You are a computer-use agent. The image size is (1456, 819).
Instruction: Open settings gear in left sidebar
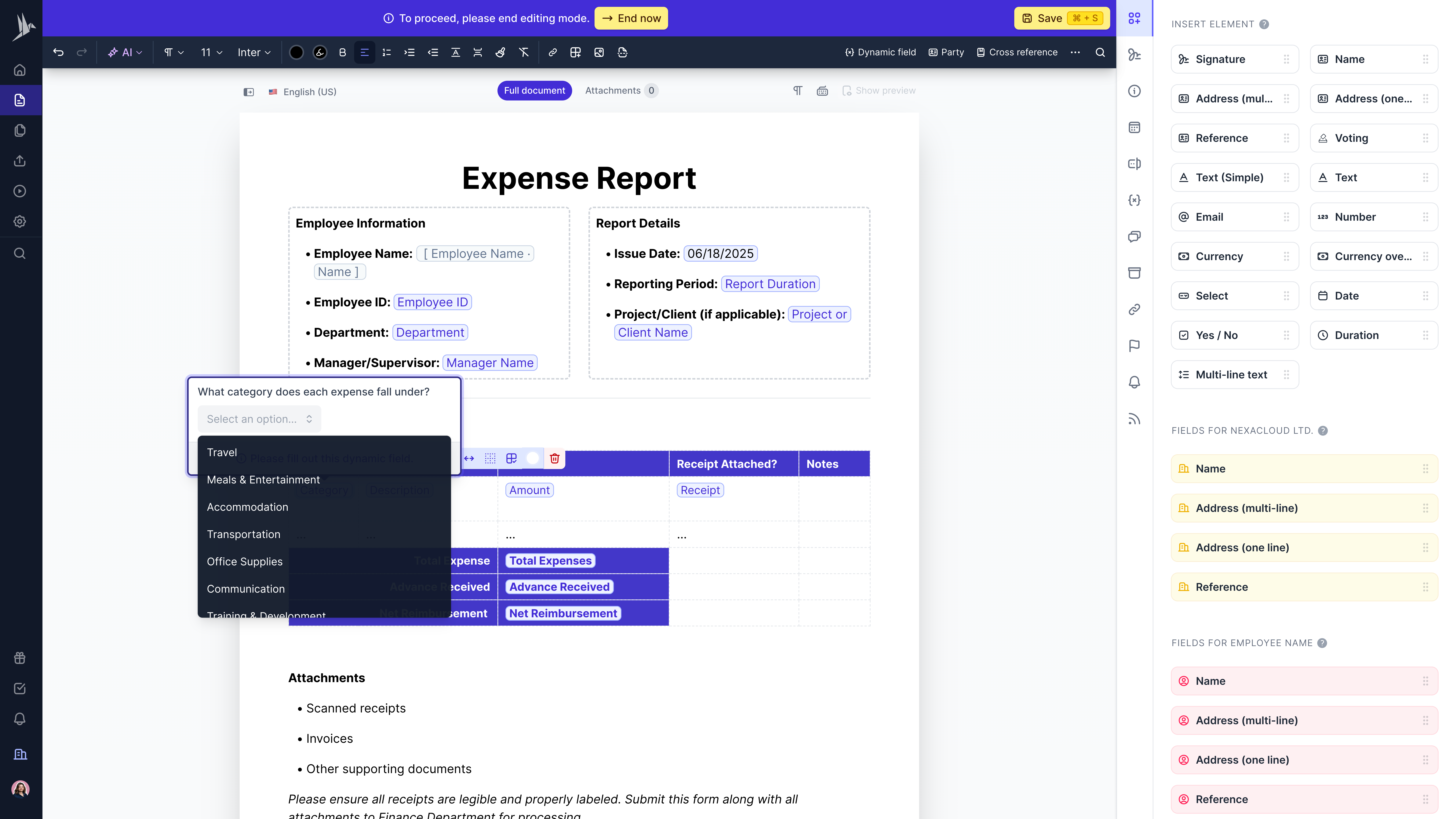click(x=20, y=222)
